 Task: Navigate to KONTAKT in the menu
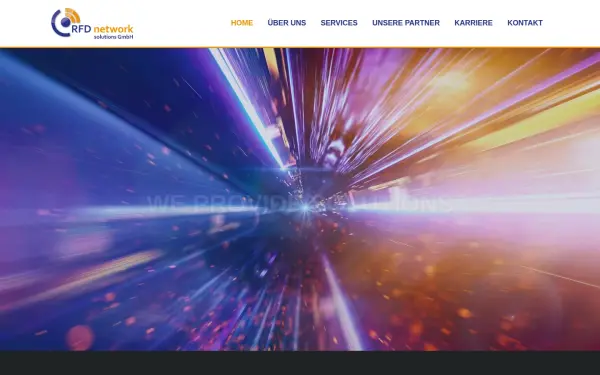click(525, 23)
